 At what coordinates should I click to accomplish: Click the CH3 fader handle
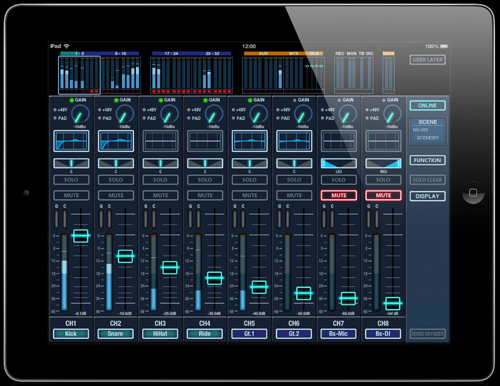(x=170, y=267)
